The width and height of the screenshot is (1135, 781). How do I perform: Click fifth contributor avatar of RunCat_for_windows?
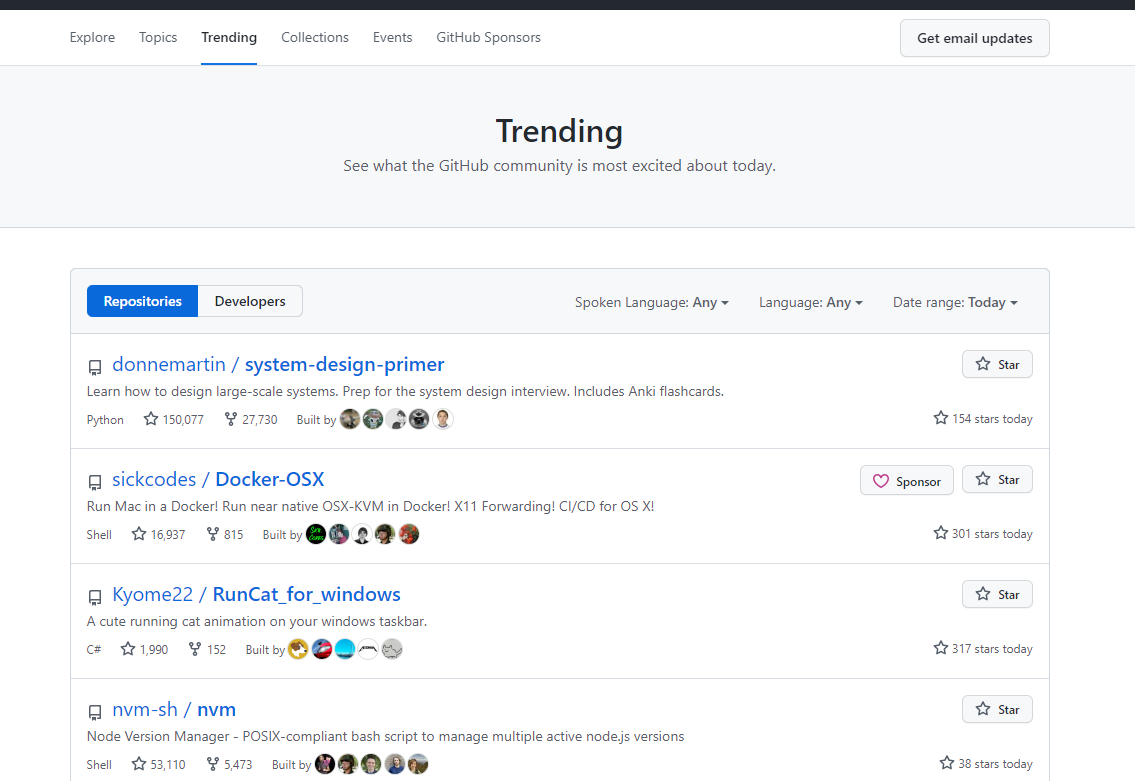tap(392, 649)
